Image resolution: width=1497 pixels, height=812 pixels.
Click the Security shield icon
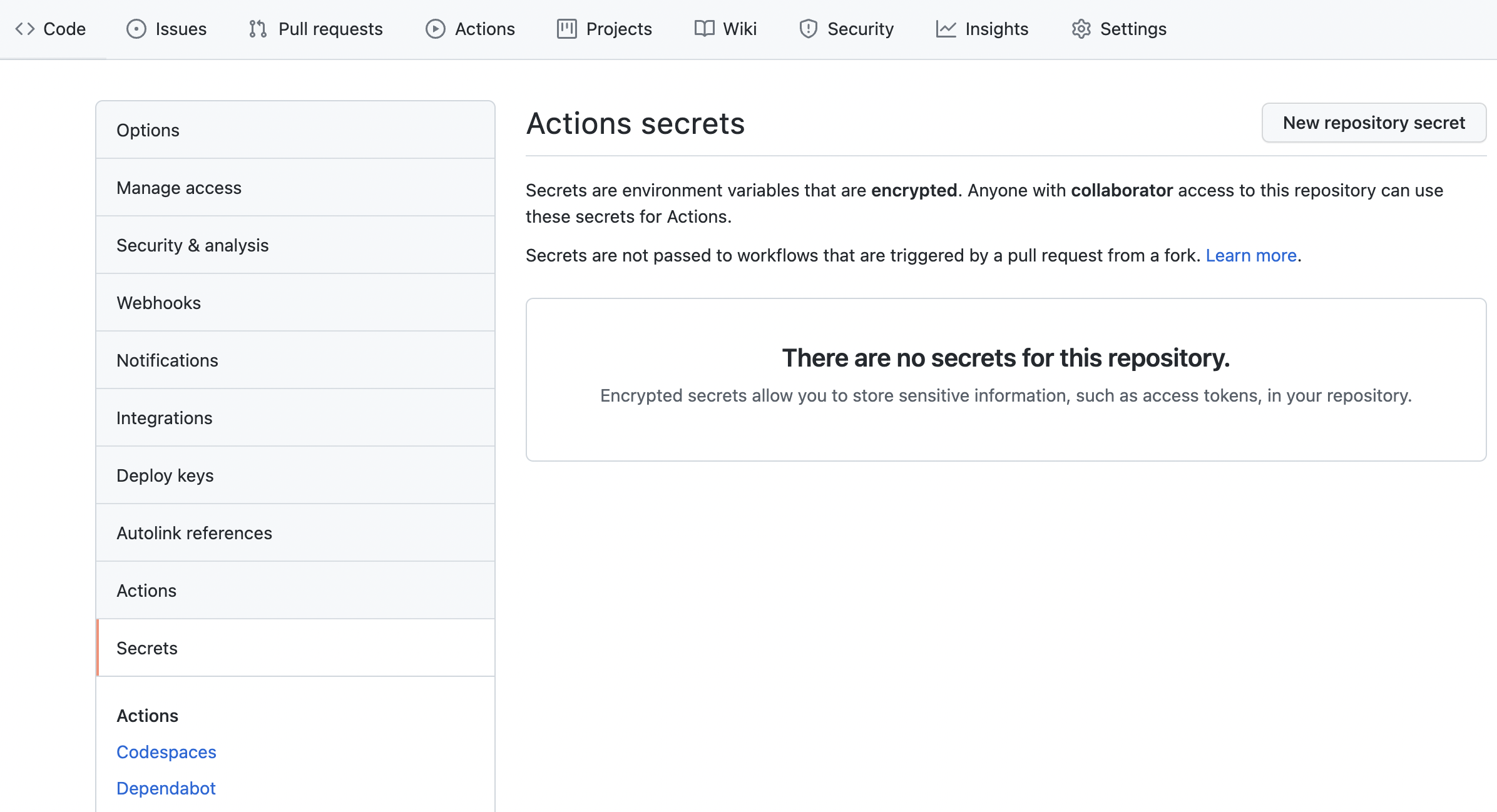[809, 29]
